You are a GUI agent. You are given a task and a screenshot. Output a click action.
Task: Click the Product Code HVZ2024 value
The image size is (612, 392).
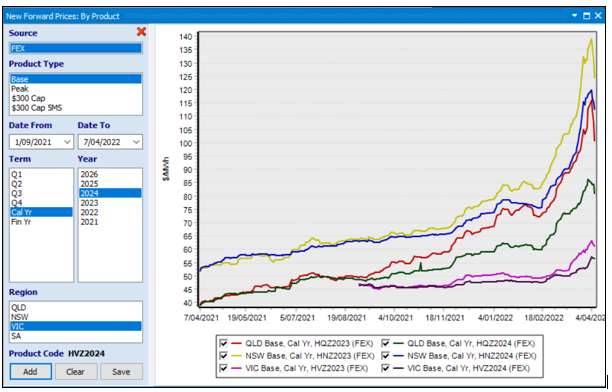point(86,353)
